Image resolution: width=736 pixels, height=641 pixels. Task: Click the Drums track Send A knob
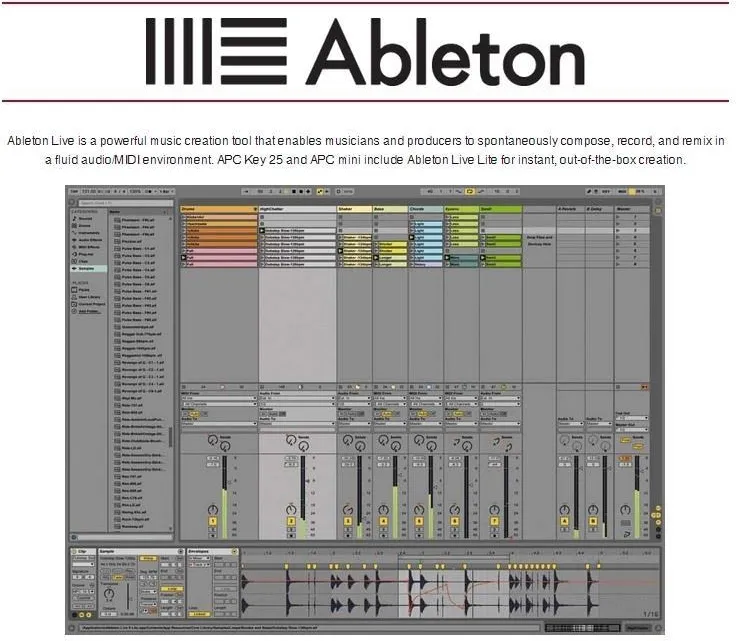click(x=213, y=440)
